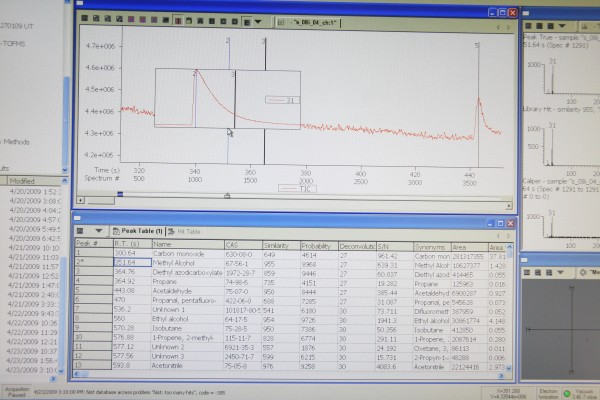Click the 'Synonyms' column header
600x400 pixels.
[x=432, y=247]
